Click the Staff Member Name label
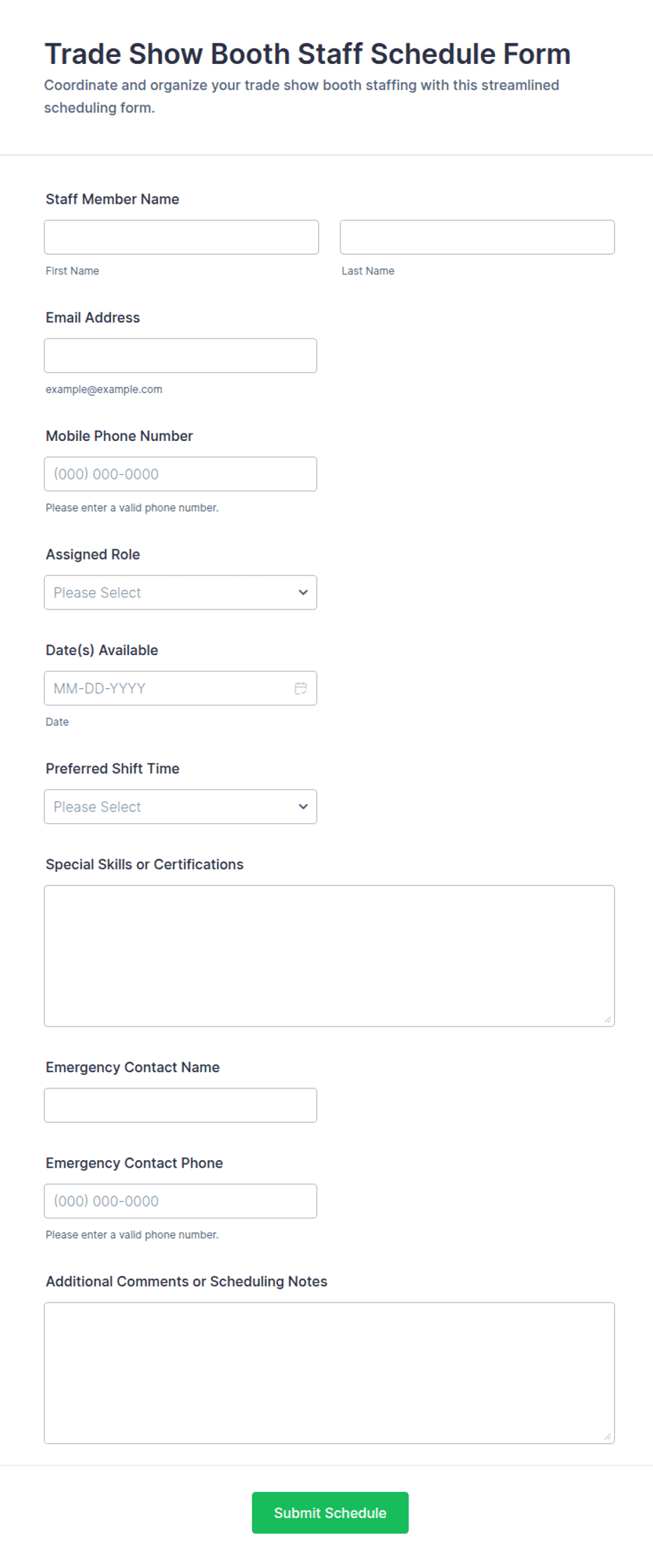Screen dimensions: 653x1568 pyautogui.click(x=112, y=199)
